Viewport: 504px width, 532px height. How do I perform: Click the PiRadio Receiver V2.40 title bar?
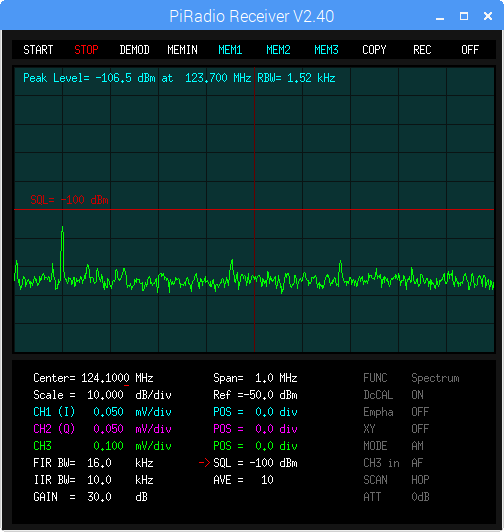(x=251, y=16)
